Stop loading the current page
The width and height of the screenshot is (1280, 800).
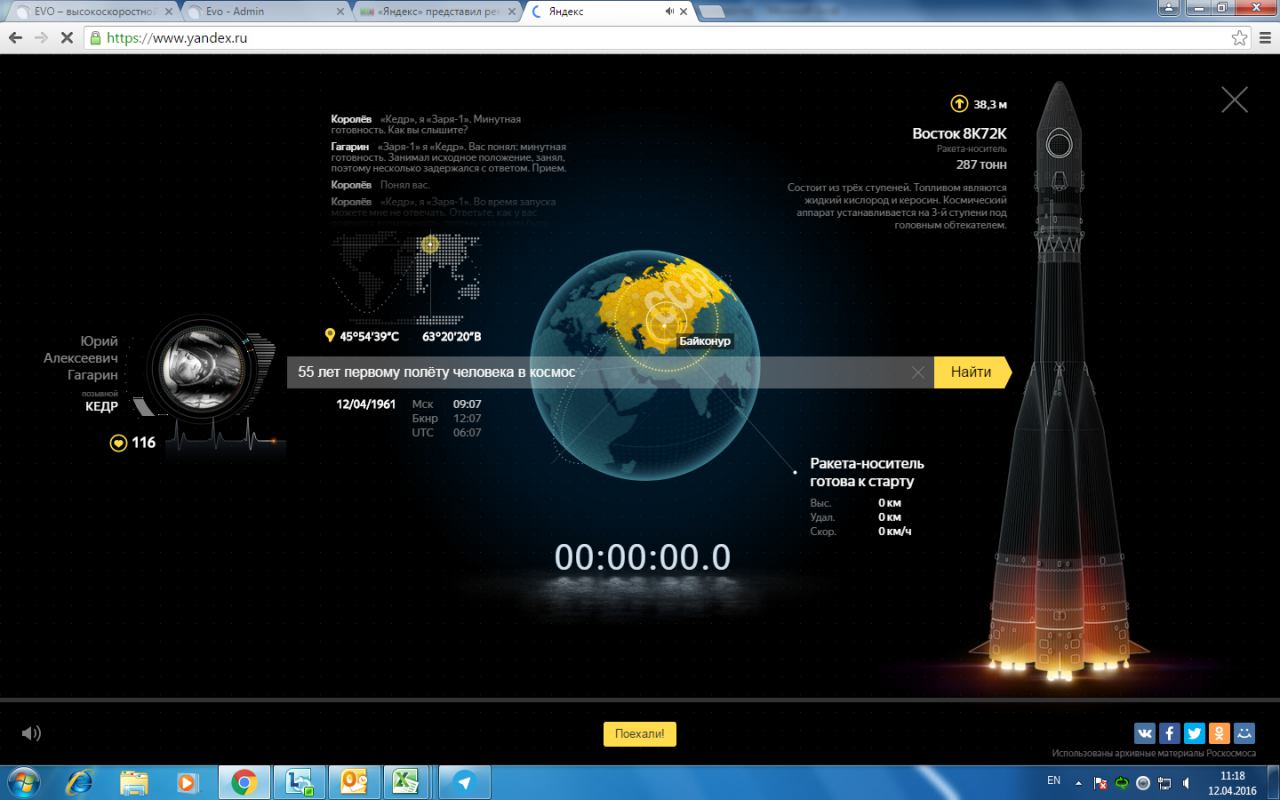tap(66, 38)
